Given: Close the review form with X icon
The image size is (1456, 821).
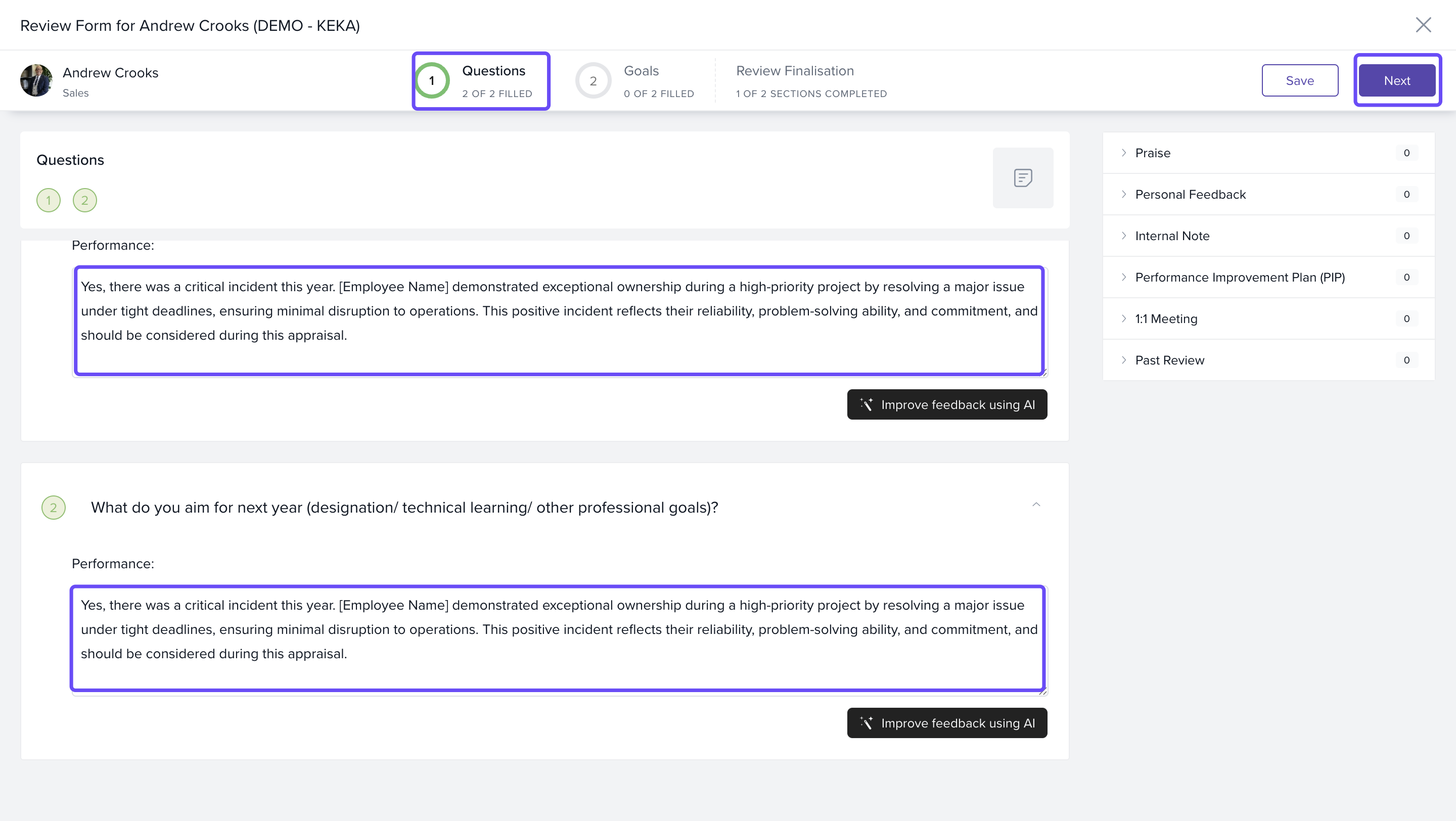Looking at the screenshot, I should tap(1423, 25).
